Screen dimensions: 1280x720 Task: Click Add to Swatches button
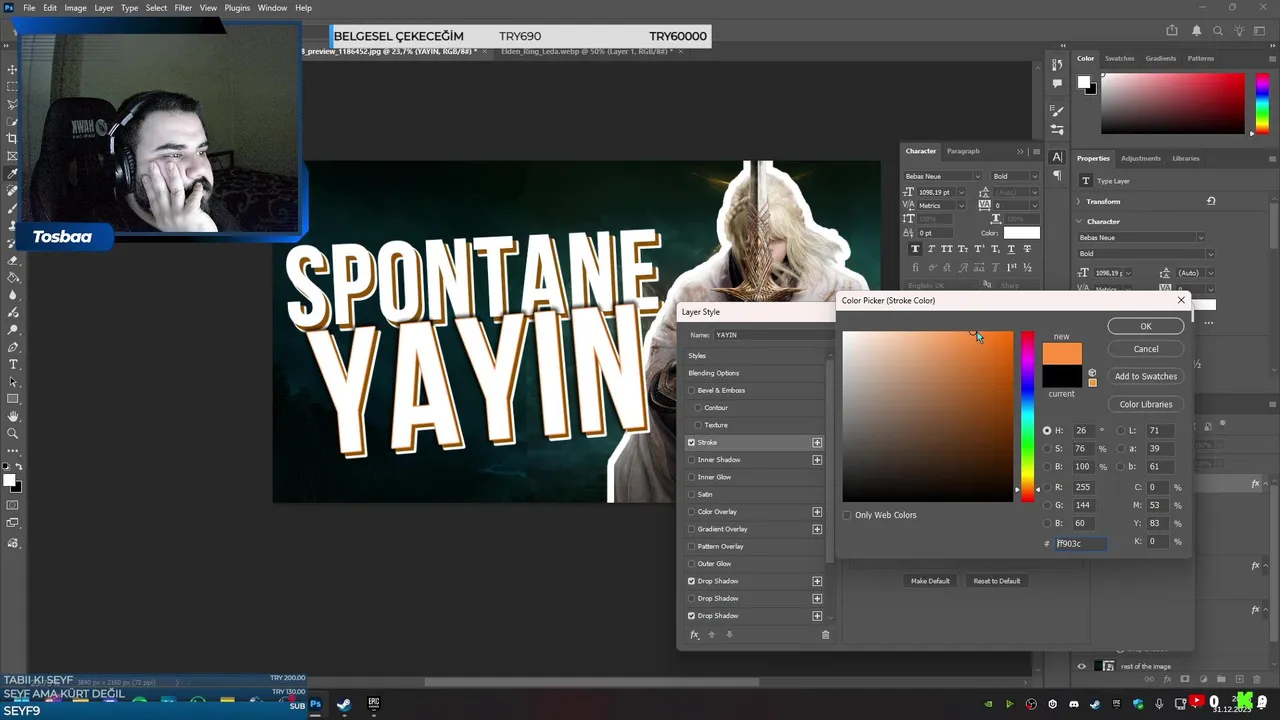[x=1146, y=376]
